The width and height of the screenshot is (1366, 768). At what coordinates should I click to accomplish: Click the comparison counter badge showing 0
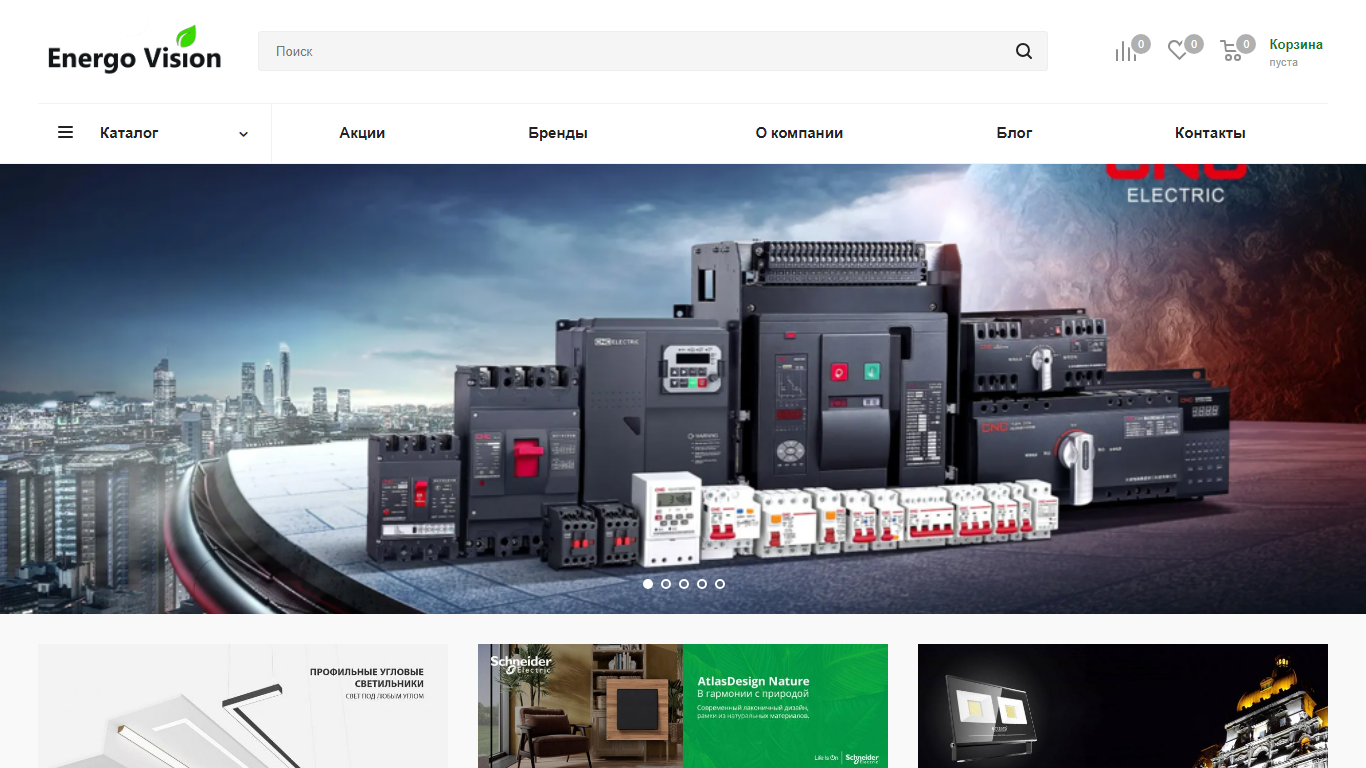pyautogui.click(x=1141, y=44)
